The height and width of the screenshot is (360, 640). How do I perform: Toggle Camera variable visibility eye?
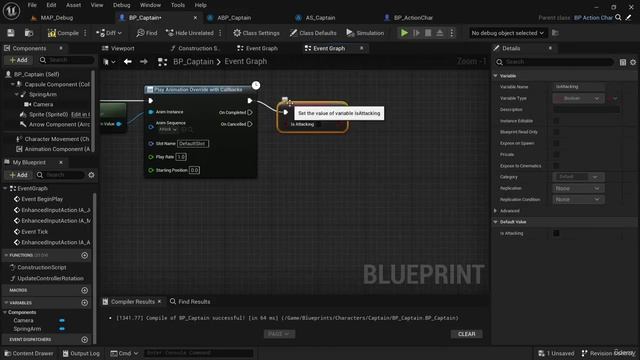point(62,321)
